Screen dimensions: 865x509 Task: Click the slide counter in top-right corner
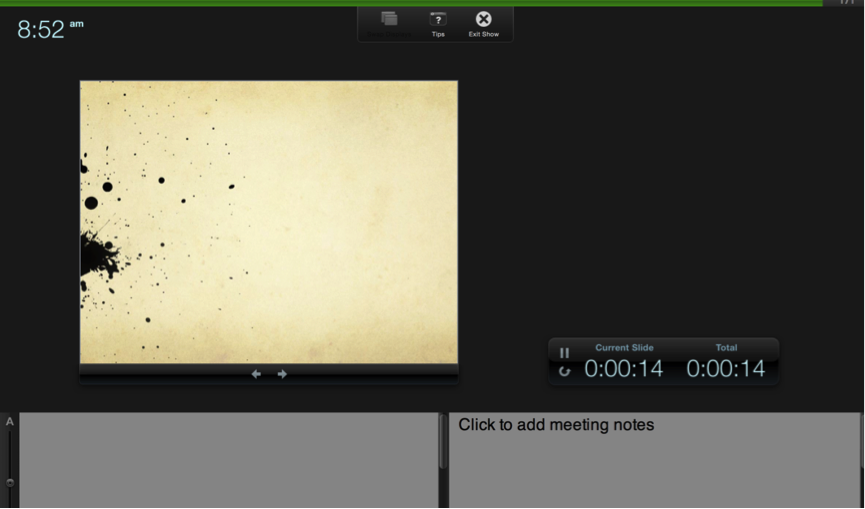point(845,3)
